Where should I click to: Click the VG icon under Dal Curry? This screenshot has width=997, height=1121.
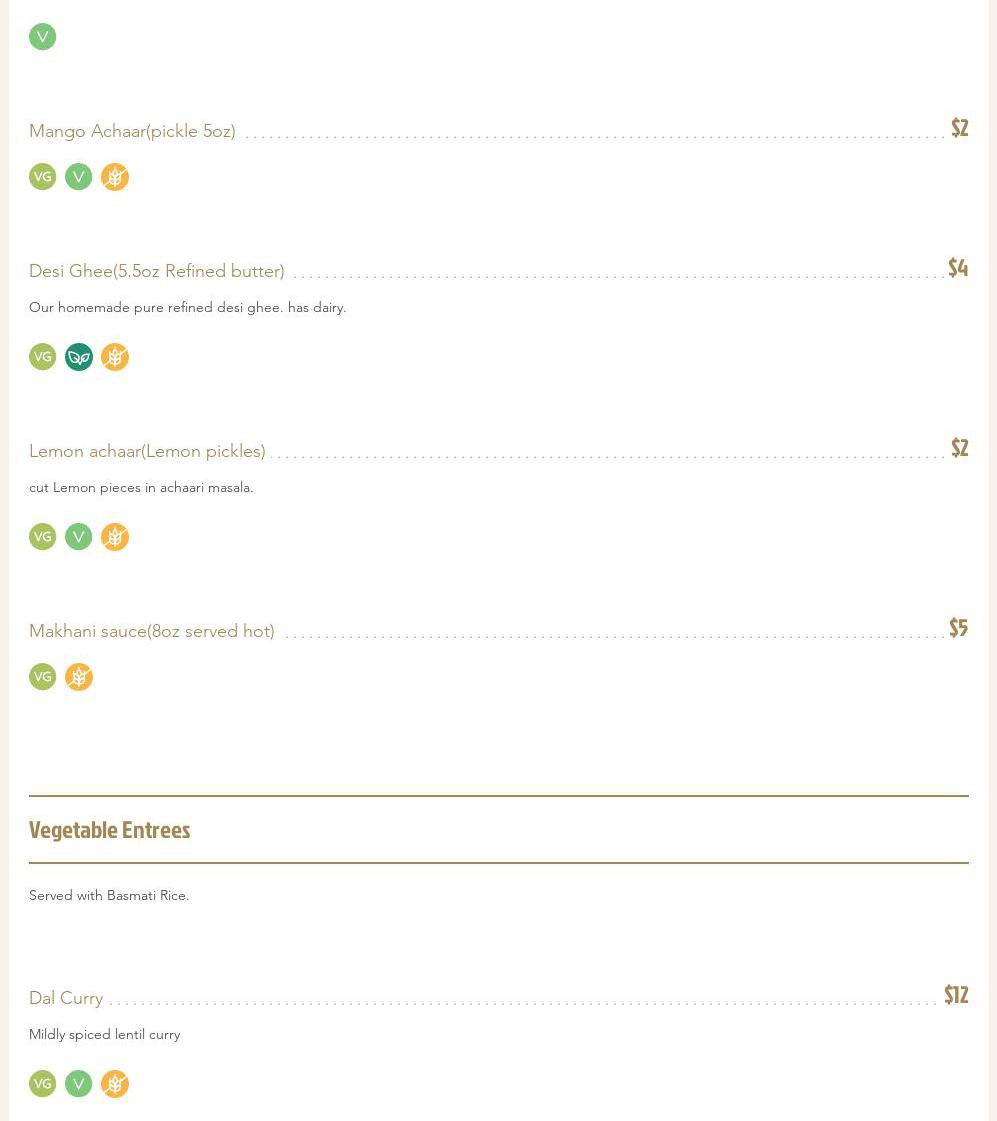(42, 1084)
